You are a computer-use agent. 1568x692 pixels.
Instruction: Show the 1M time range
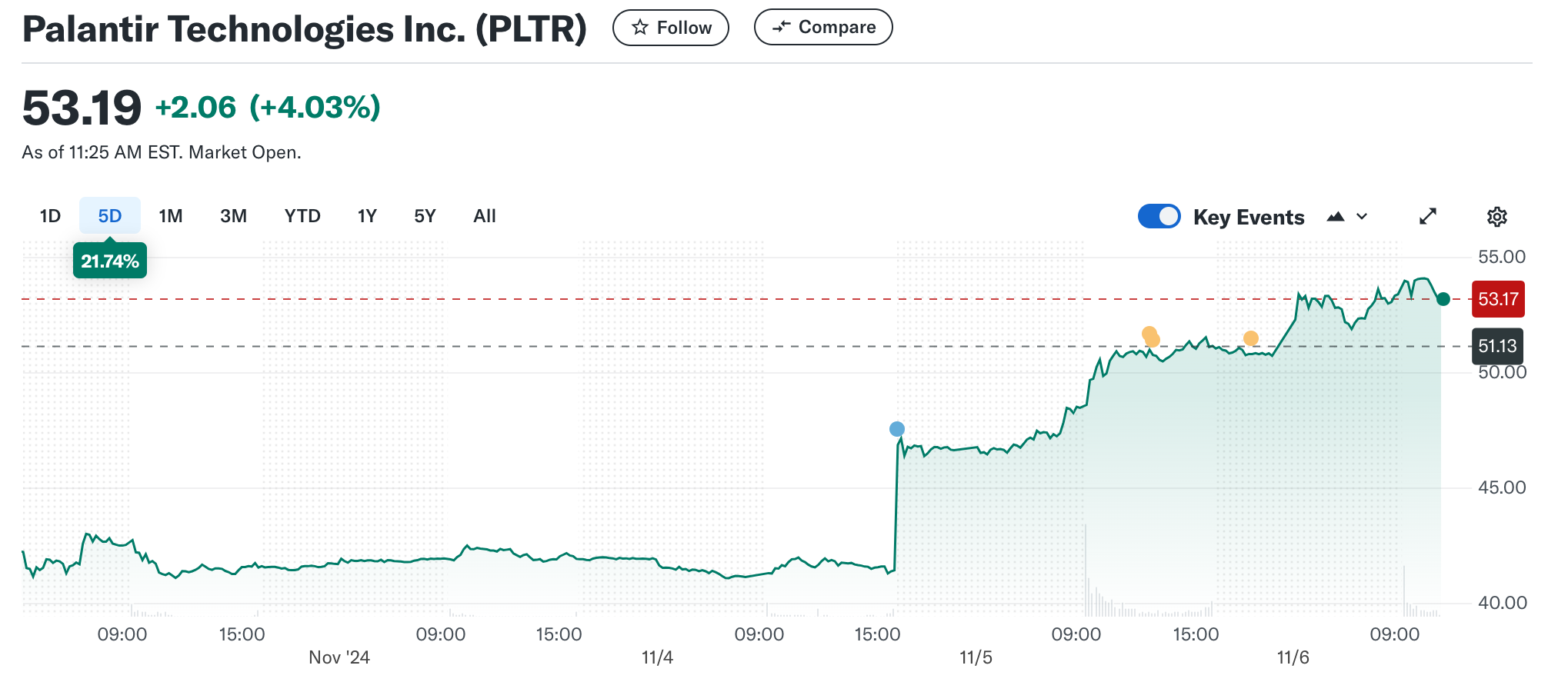click(x=171, y=216)
